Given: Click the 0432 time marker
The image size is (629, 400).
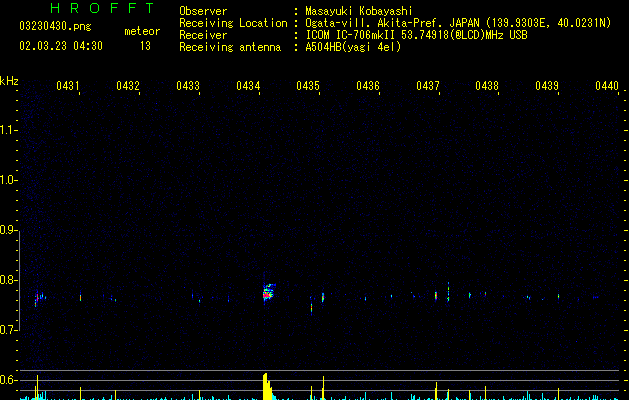Looking at the screenshot, I should click(x=128, y=86).
